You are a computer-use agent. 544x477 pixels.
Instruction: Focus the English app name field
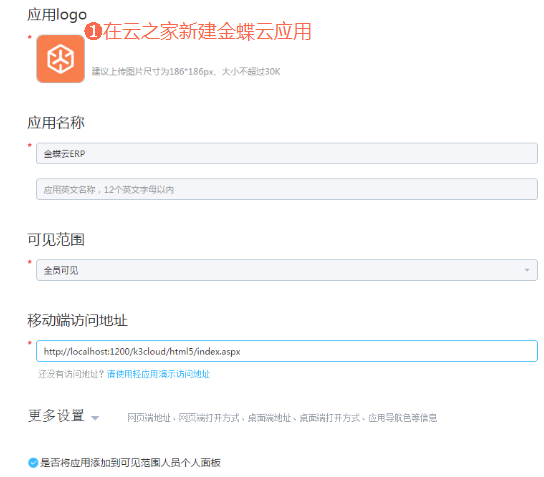287,189
